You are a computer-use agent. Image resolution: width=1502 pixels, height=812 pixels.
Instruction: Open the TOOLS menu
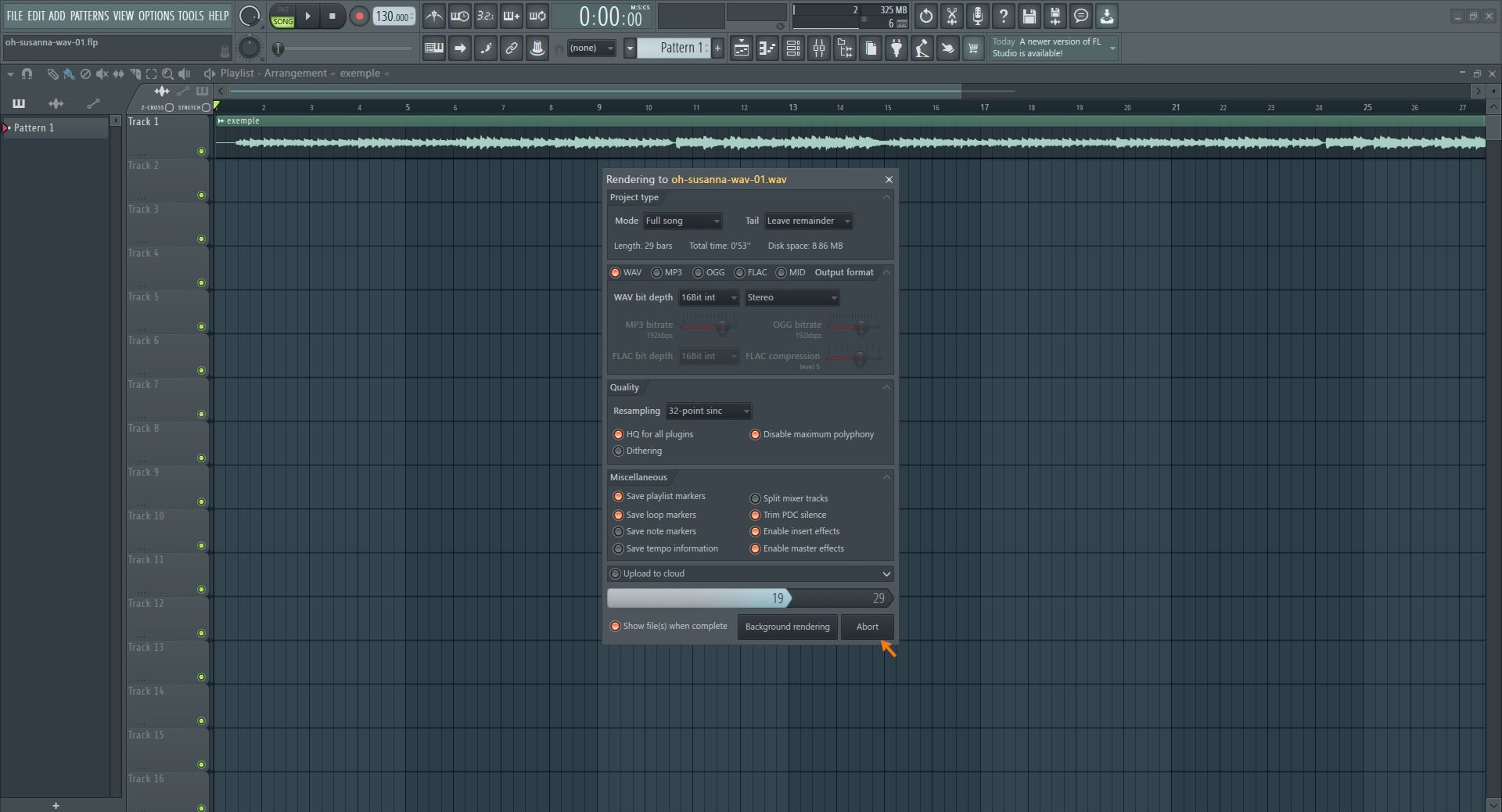click(191, 16)
